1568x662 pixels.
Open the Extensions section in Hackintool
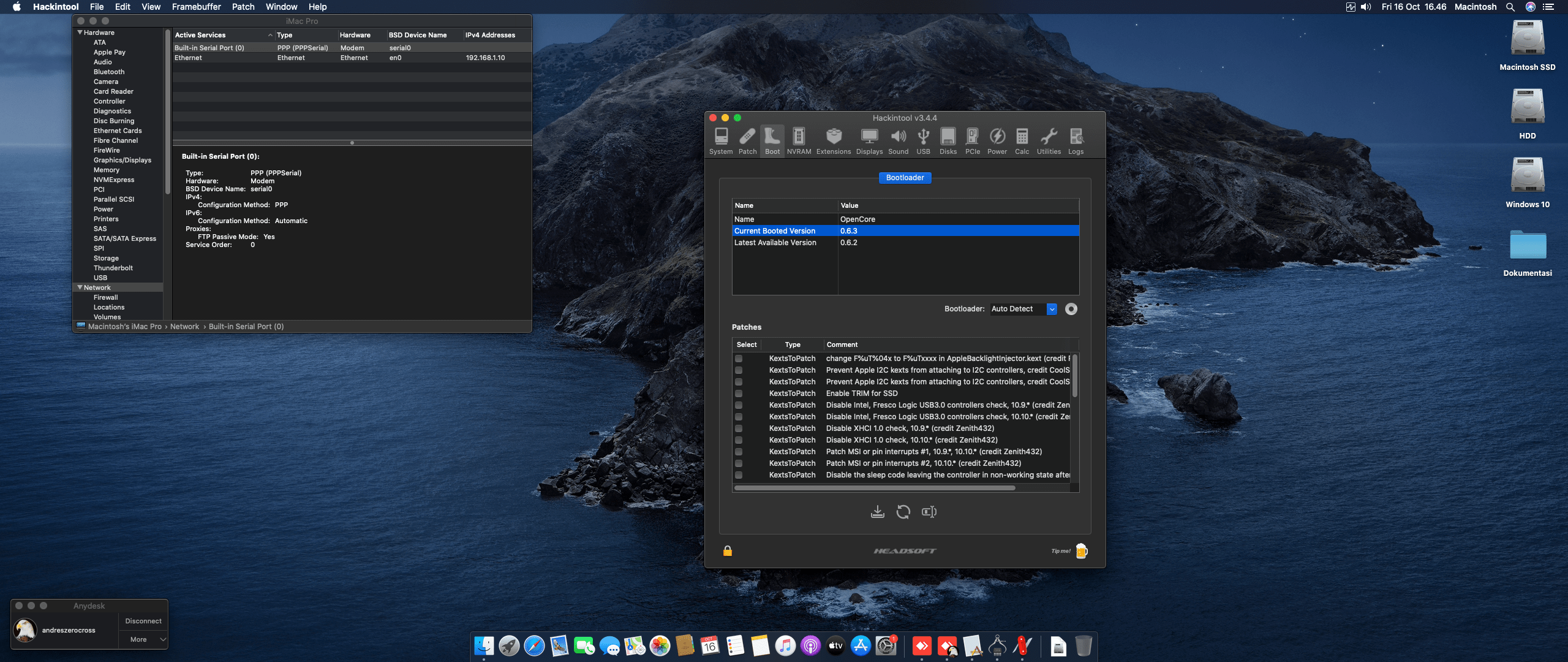coord(834,142)
